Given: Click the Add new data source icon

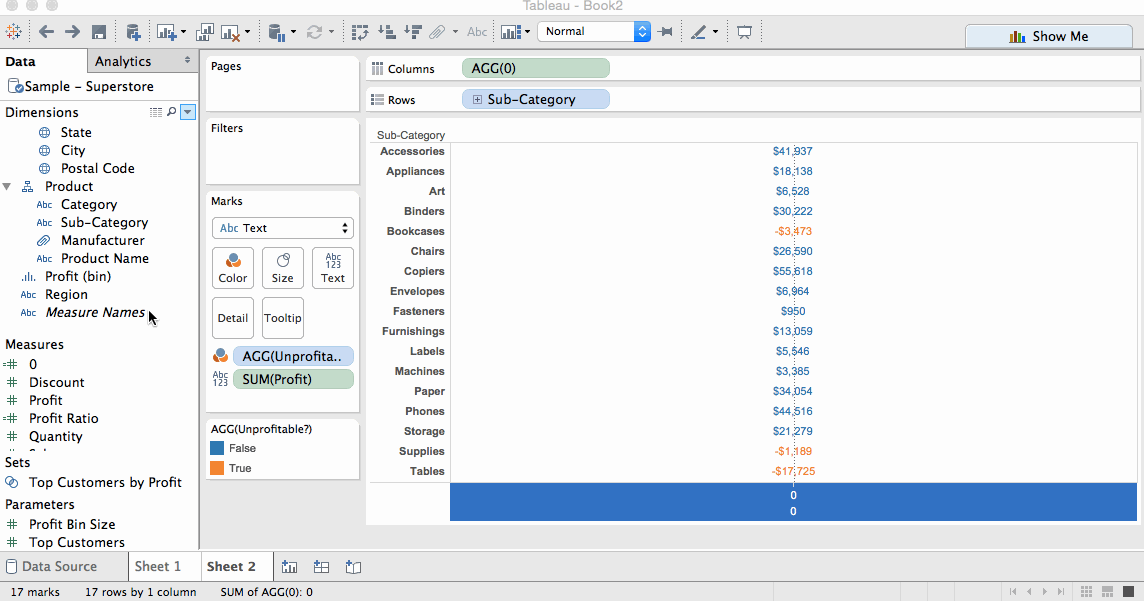Looking at the screenshot, I should click(133, 32).
